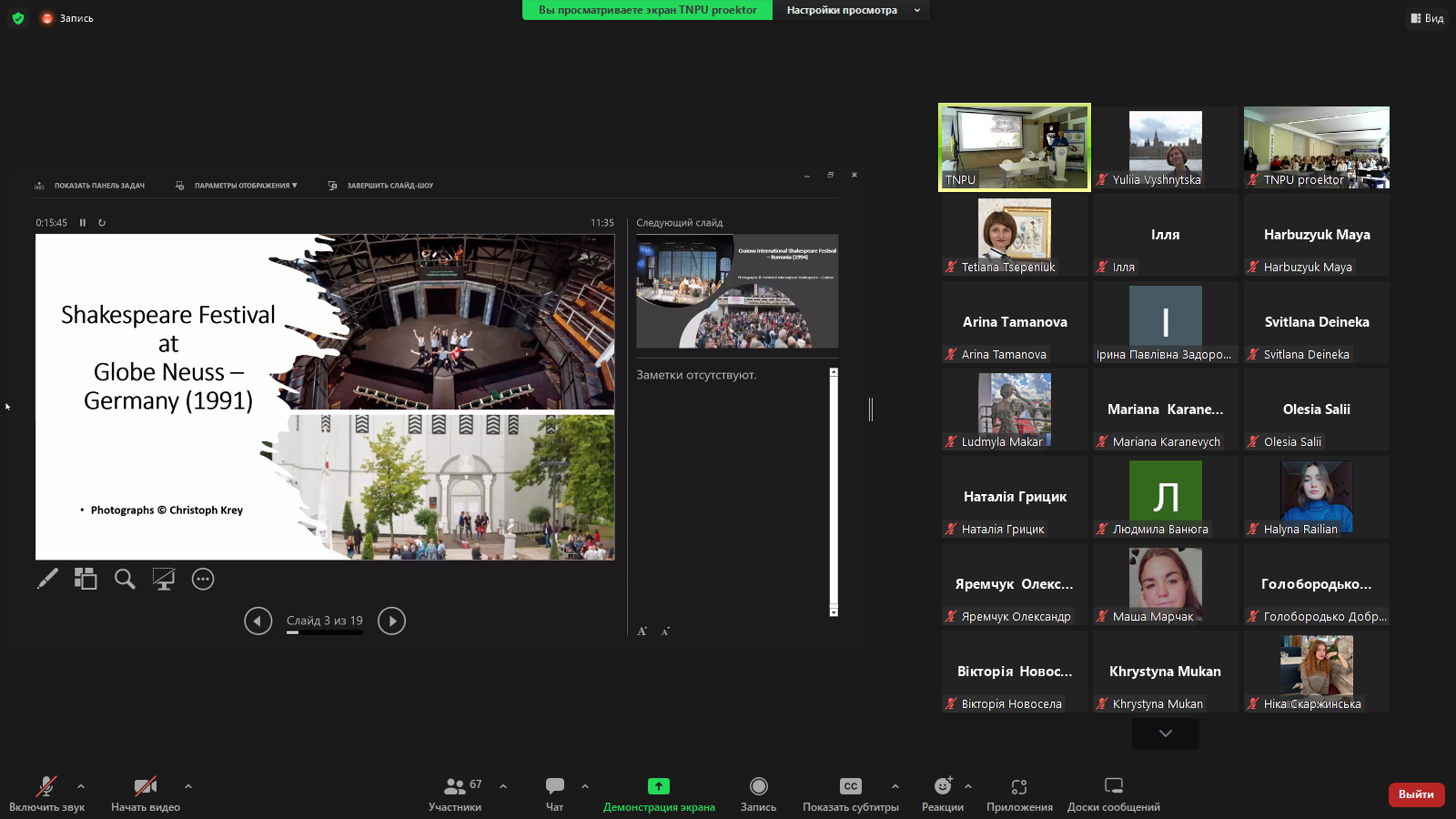Click the see all slides grid icon

click(x=86, y=579)
